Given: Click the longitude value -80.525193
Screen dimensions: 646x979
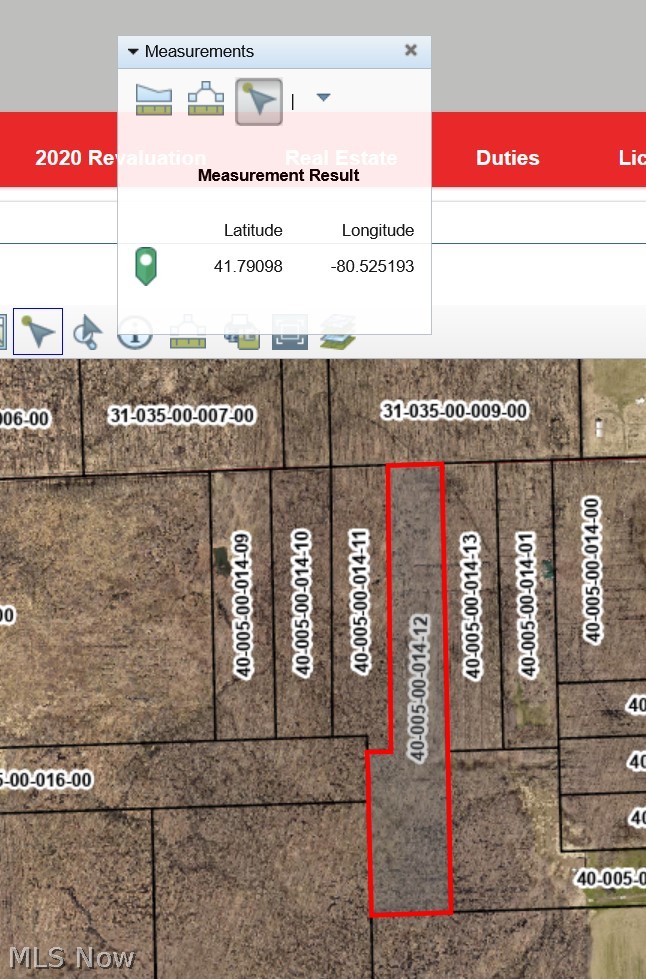Looking at the screenshot, I should click(x=373, y=266).
